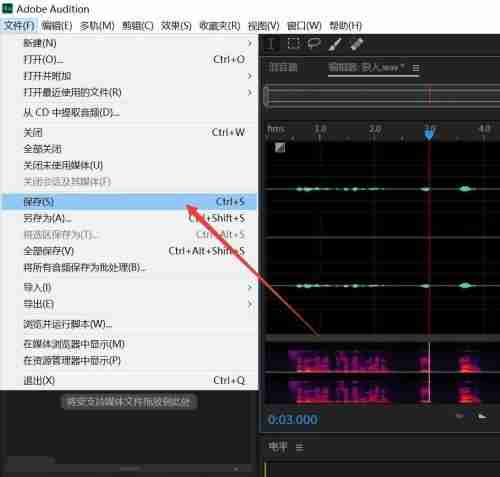Click the hms time format label

[276, 129]
